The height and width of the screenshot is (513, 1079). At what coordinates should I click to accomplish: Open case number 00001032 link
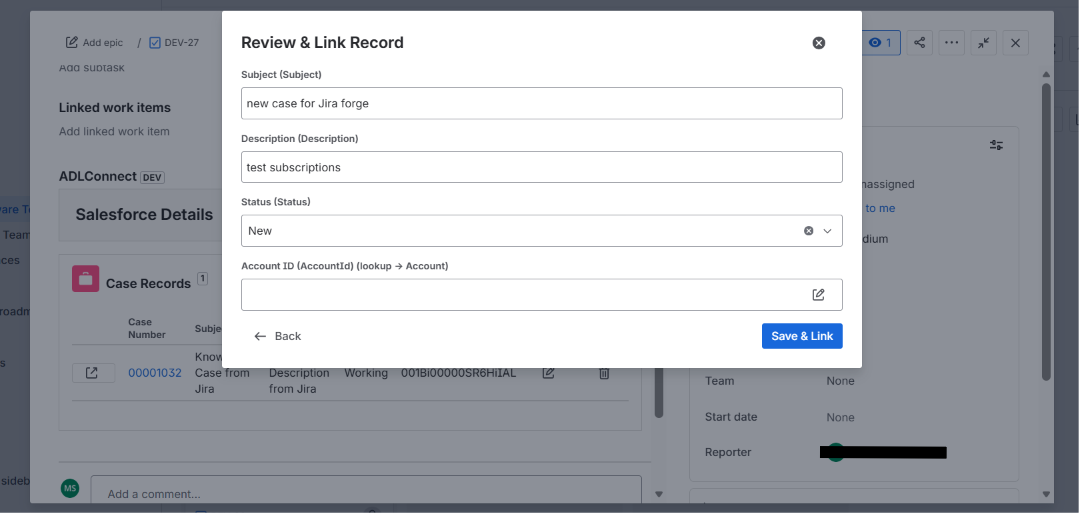point(155,373)
